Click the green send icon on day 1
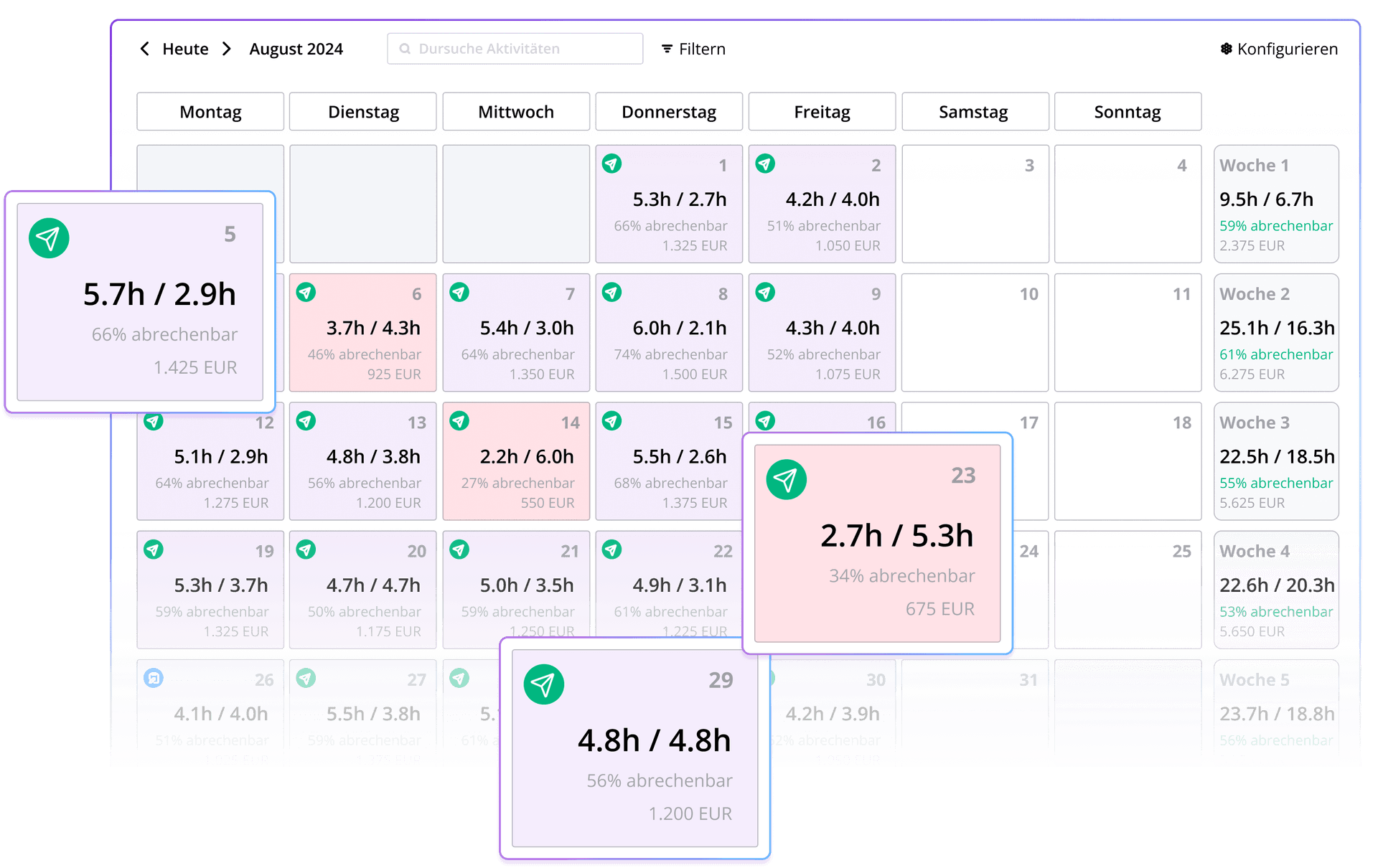The width and height of the screenshot is (1378, 868). [611, 164]
